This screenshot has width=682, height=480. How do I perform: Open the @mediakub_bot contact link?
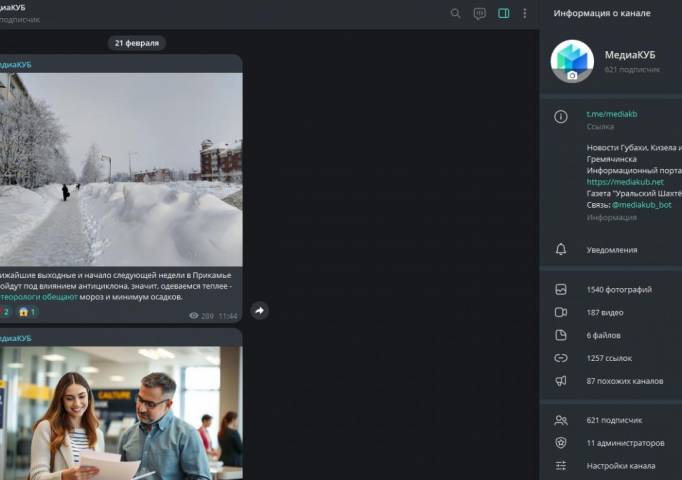tap(642, 205)
